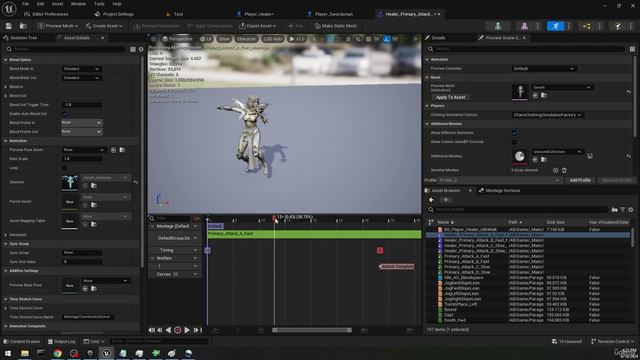Viewport: 640px width, 360px height.
Task: Step one frame forward in transport controls
Action: (196, 330)
